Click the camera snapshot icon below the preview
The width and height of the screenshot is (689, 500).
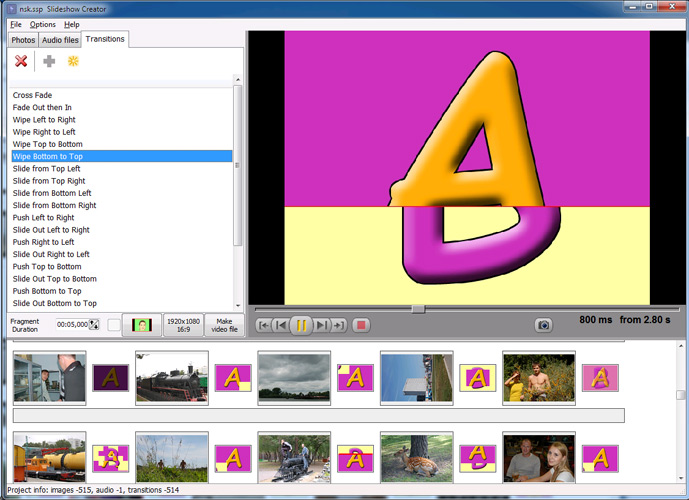(543, 325)
